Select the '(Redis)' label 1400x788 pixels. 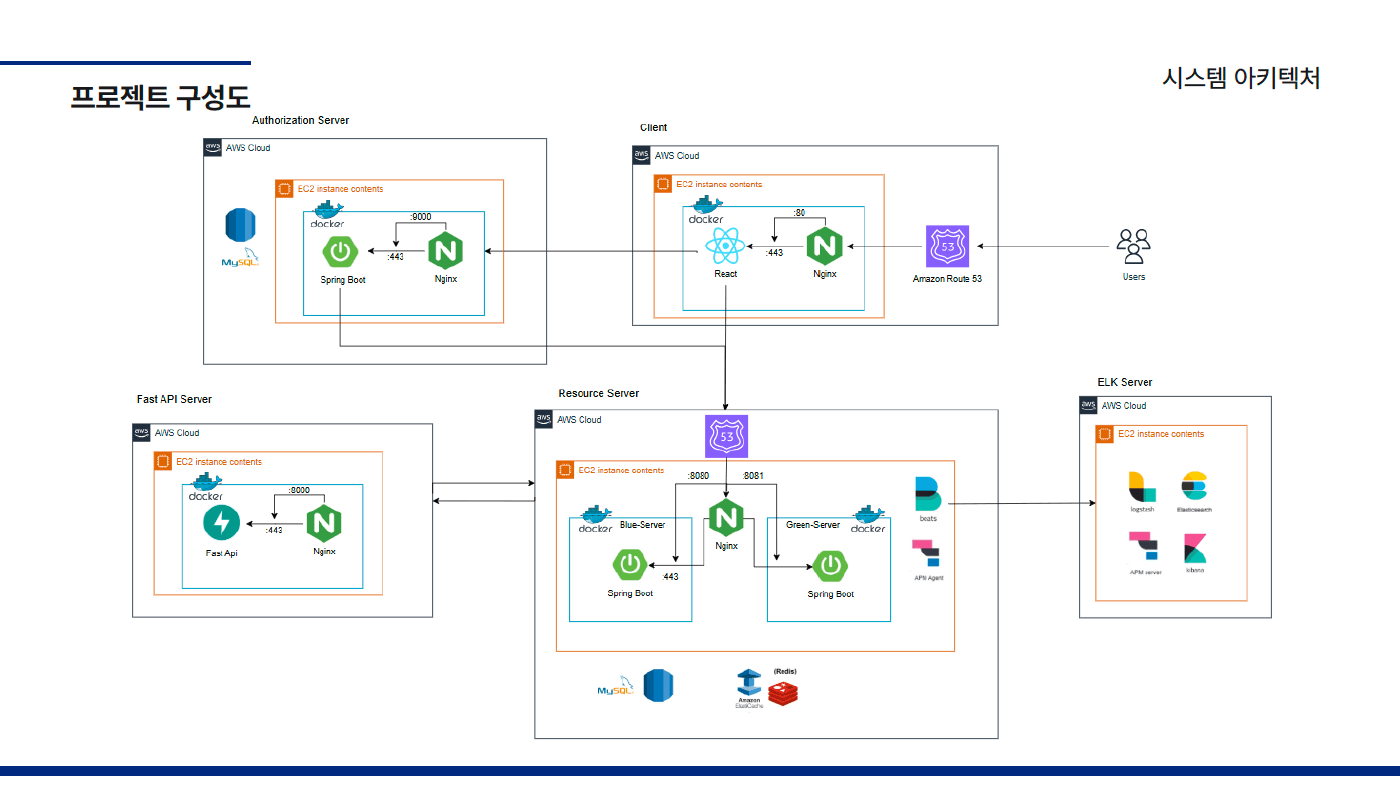784,671
